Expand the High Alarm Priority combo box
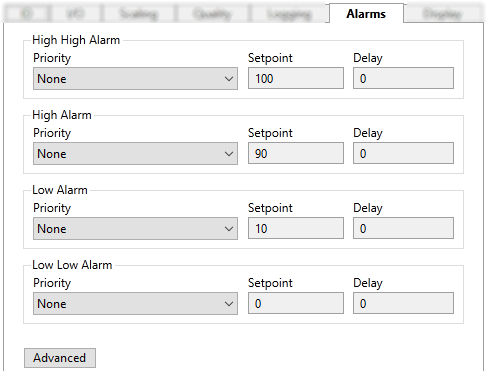487x371 pixels. 135,154
